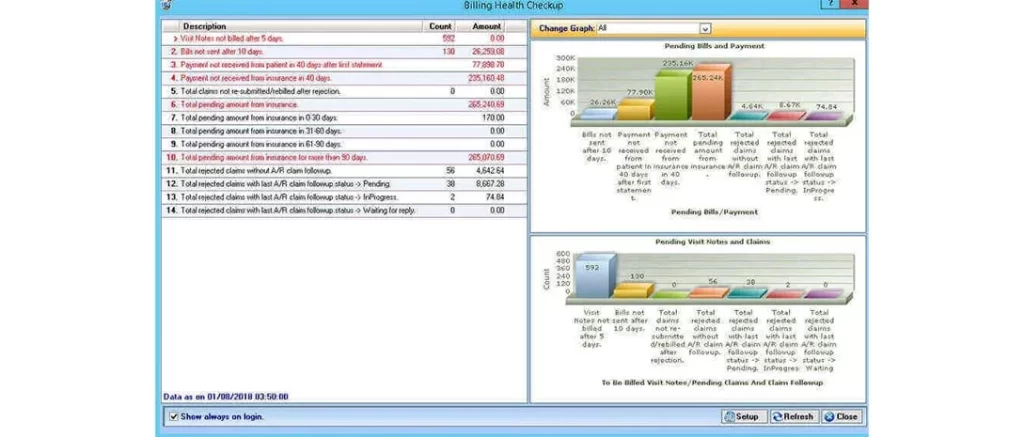Click the Data as on 01/08/2018 timestamp text
1024x437 pixels.
(225, 397)
